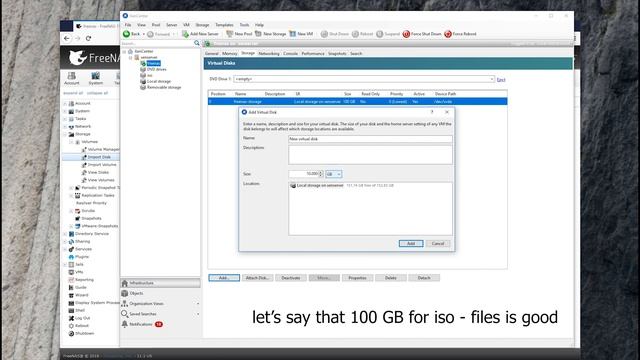Image resolution: width=640 pixels, height=360 pixels.
Task: Click the Suspend toolbar button
Action: click(388, 34)
